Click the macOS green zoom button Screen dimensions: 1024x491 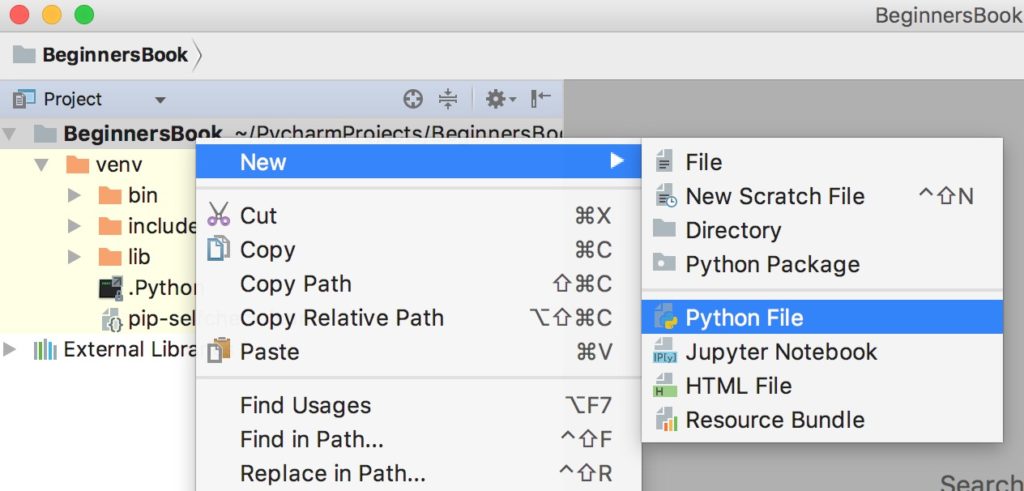(x=84, y=14)
